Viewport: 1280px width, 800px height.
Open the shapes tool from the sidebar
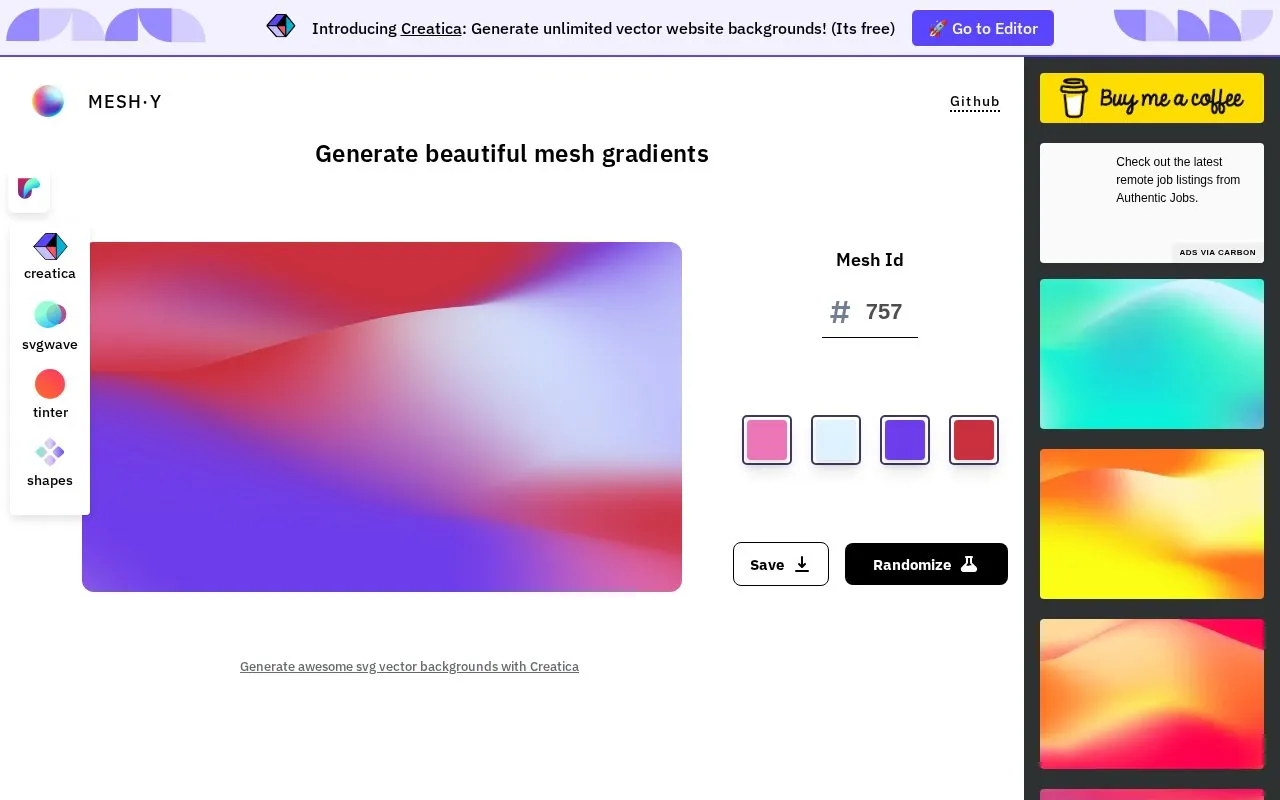[x=50, y=463]
